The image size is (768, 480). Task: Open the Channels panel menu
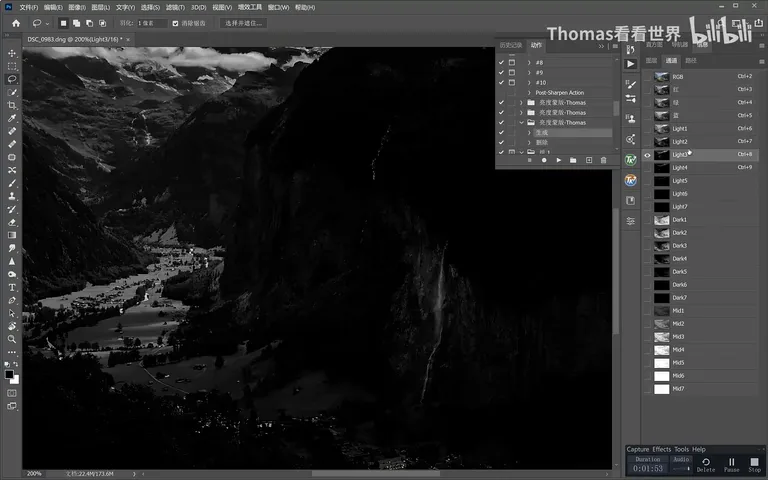[x=762, y=62]
